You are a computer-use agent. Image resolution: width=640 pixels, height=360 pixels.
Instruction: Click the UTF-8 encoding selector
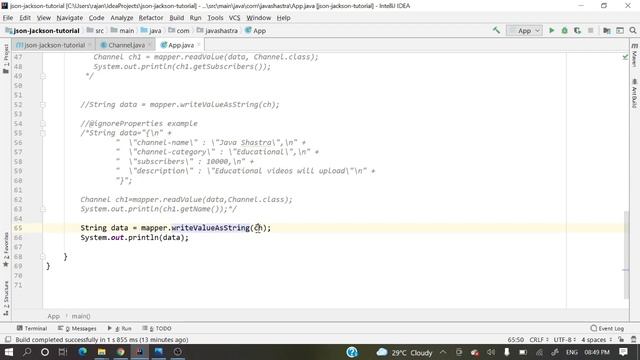564,340
